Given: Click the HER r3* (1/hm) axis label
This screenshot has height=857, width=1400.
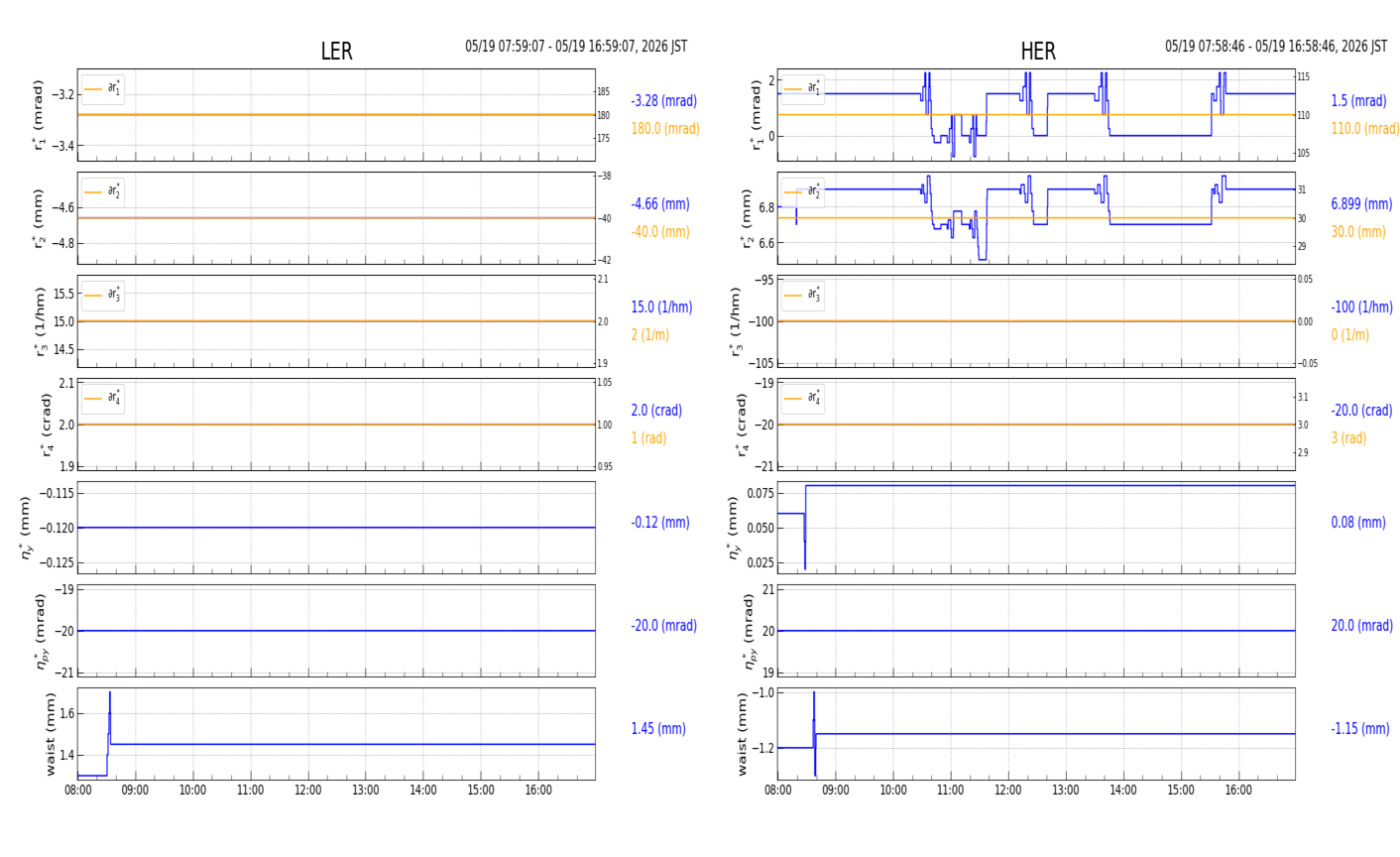Looking at the screenshot, I should pos(736,321).
